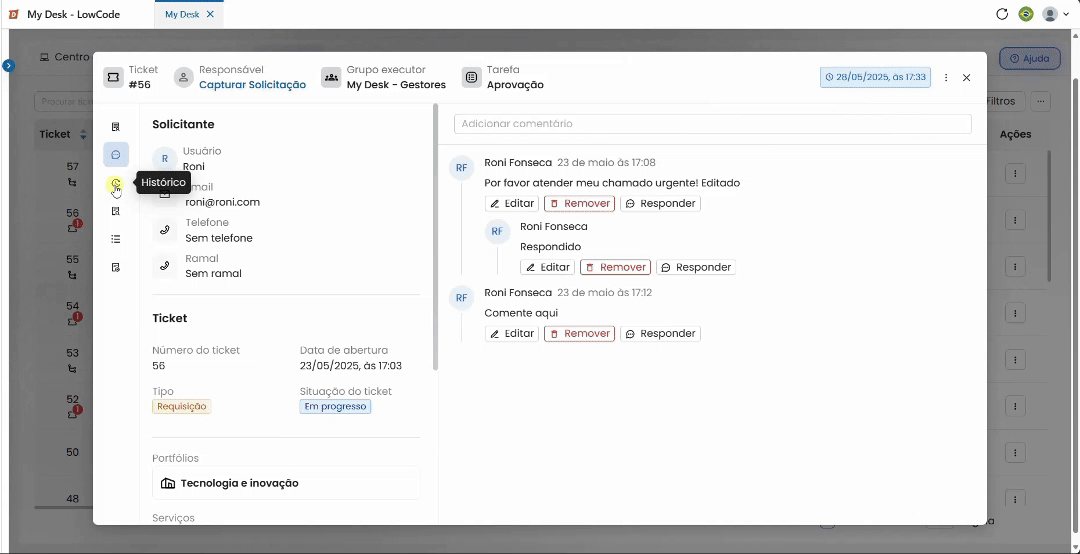
Task: Edit the 'Comente aqui' comment
Action: [512, 334]
